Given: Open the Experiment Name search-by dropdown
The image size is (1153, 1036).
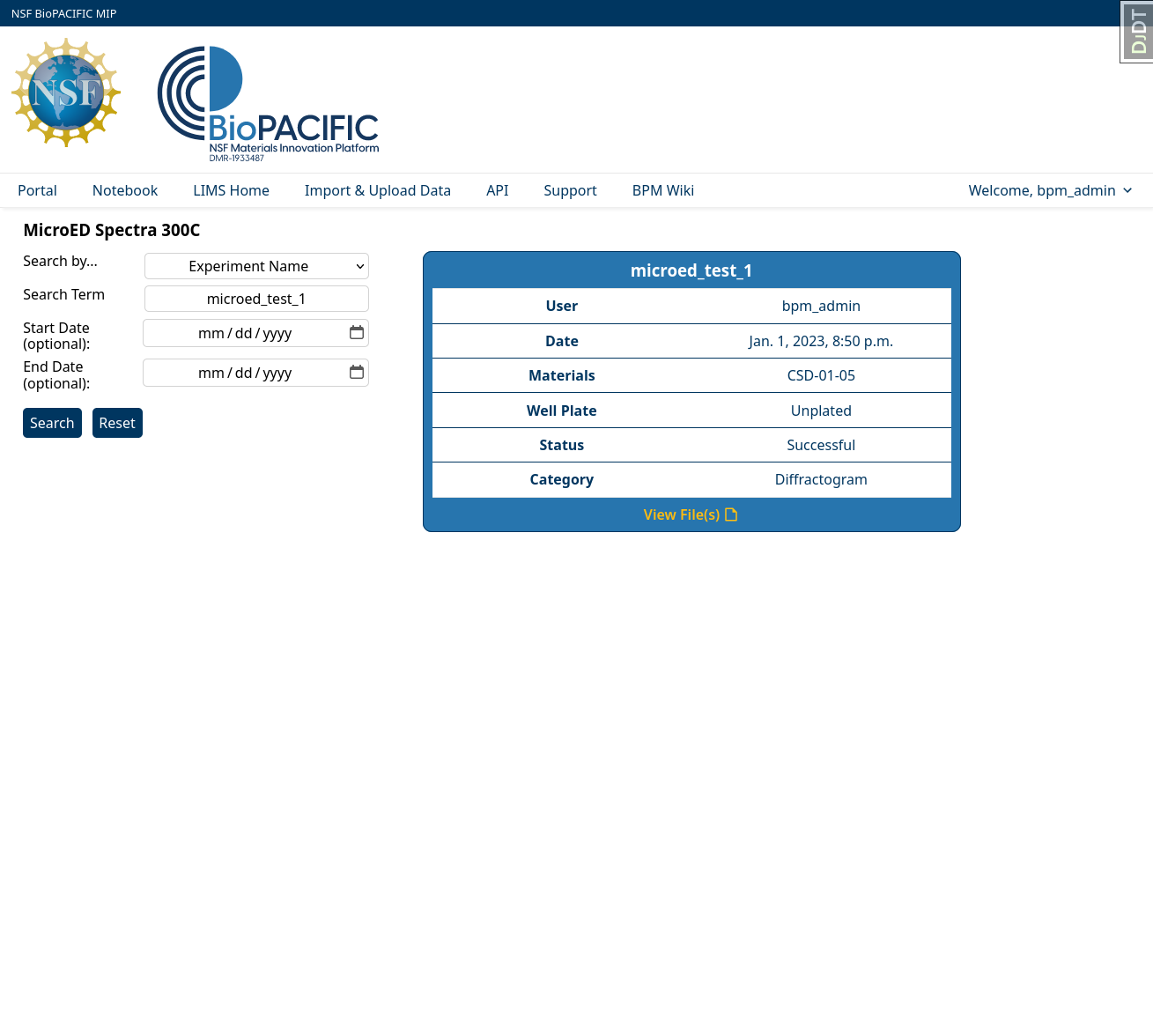Looking at the screenshot, I should tap(256, 265).
